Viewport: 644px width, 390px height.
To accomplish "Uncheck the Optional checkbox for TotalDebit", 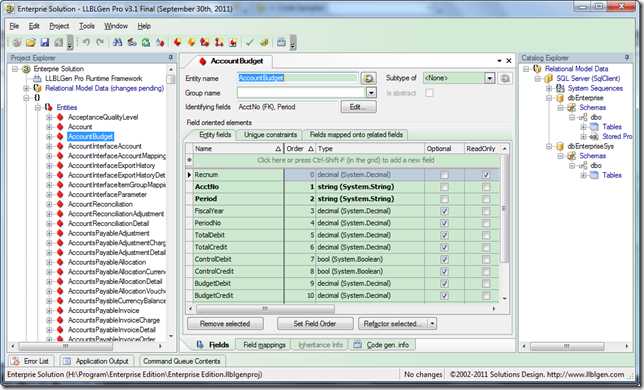I will tap(444, 236).
